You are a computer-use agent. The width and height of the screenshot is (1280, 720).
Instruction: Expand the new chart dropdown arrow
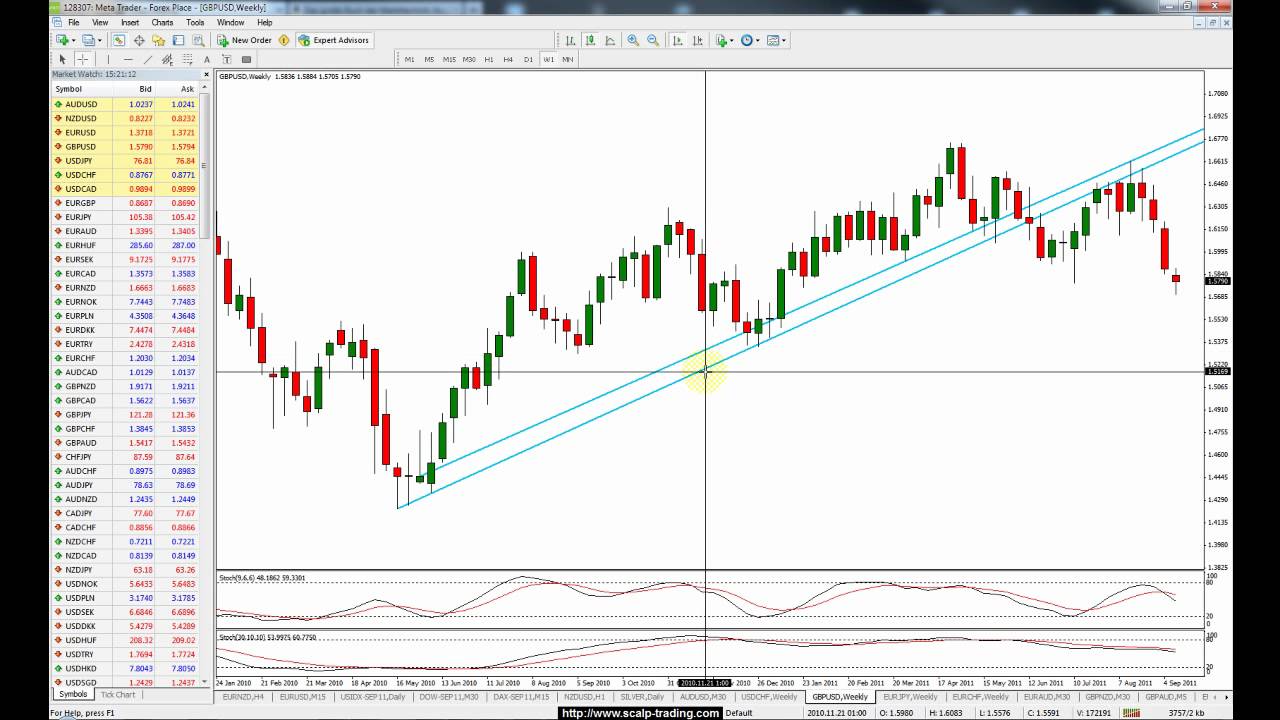click(73, 40)
